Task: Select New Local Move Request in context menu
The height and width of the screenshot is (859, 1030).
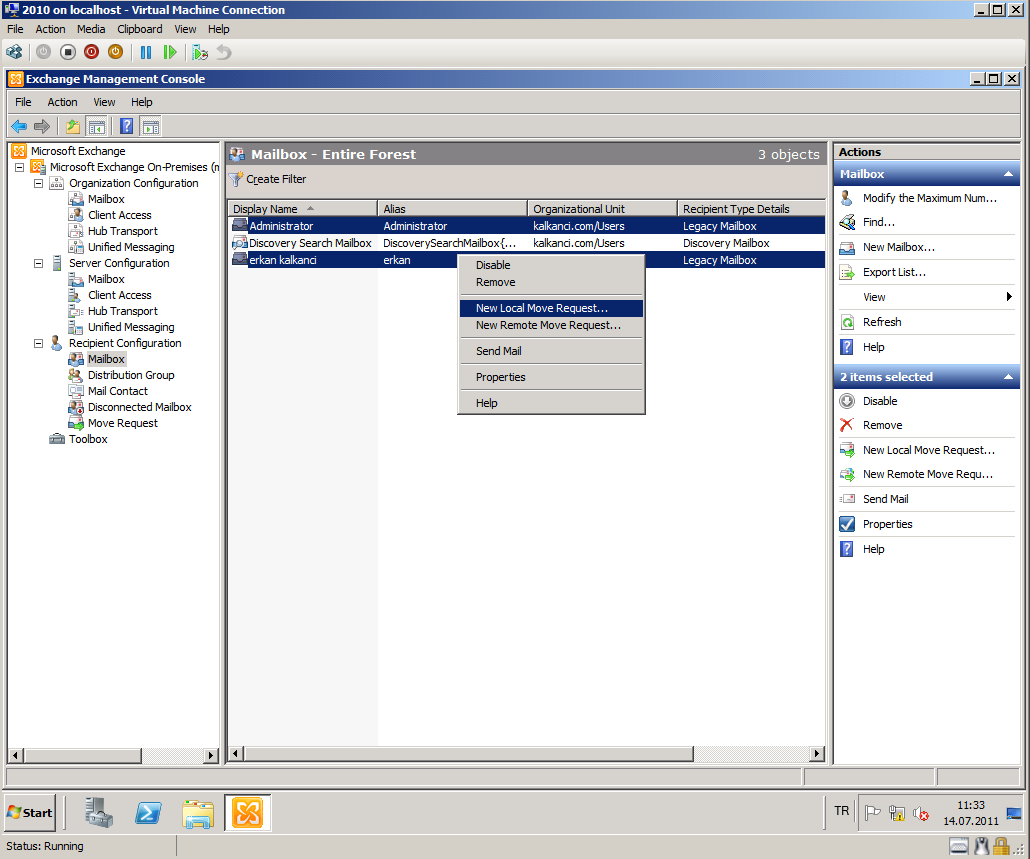Action: point(550,308)
